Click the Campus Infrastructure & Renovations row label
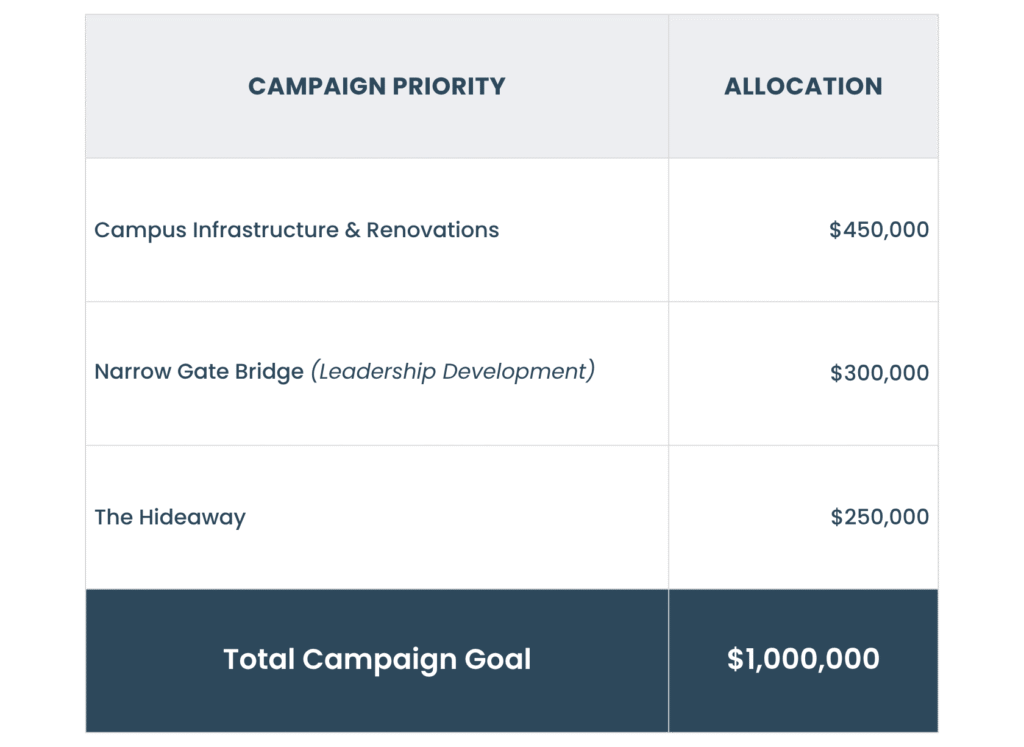 [296, 230]
